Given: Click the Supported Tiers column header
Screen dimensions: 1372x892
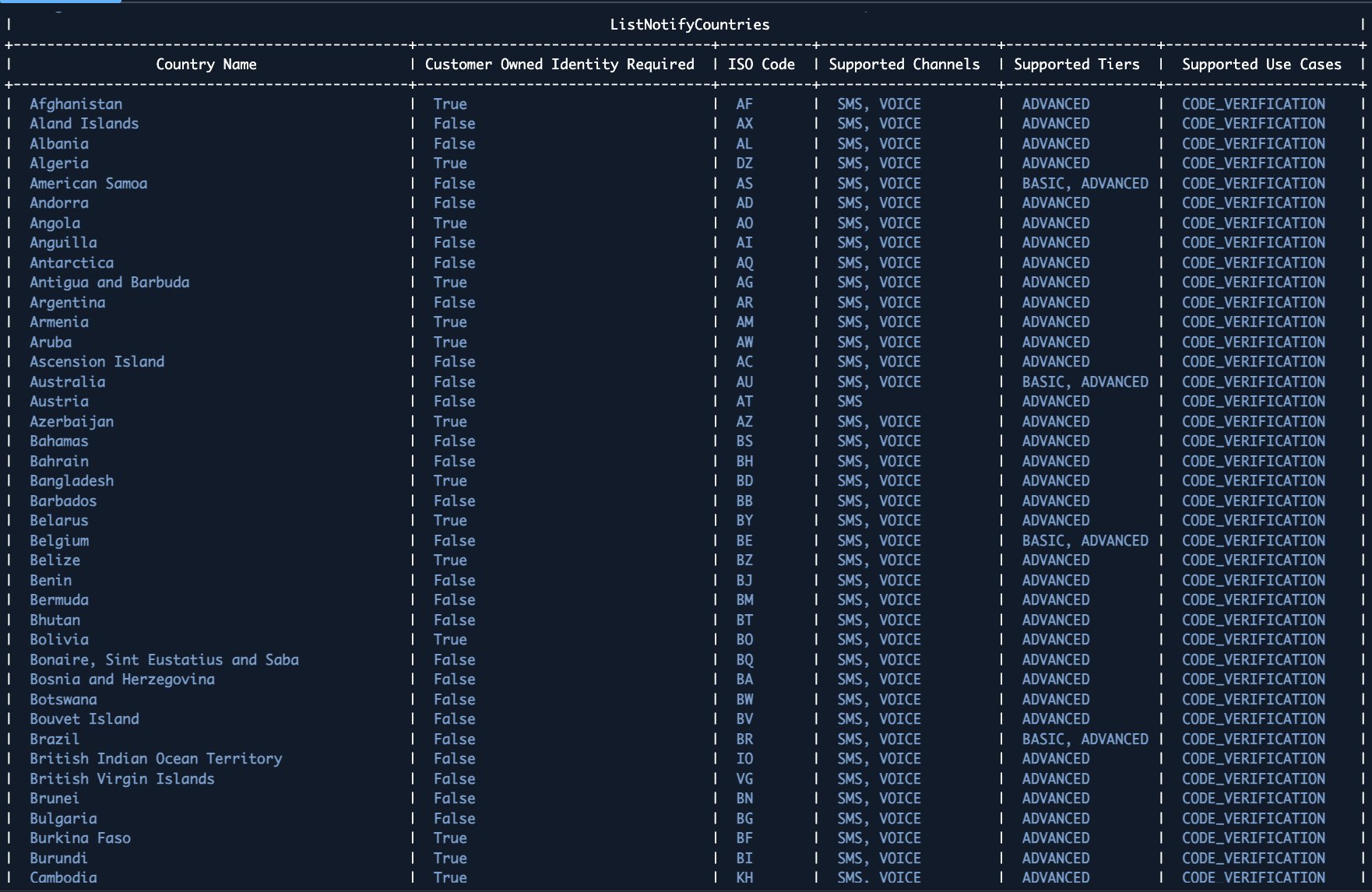Looking at the screenshot, I should pos(1077,64).
